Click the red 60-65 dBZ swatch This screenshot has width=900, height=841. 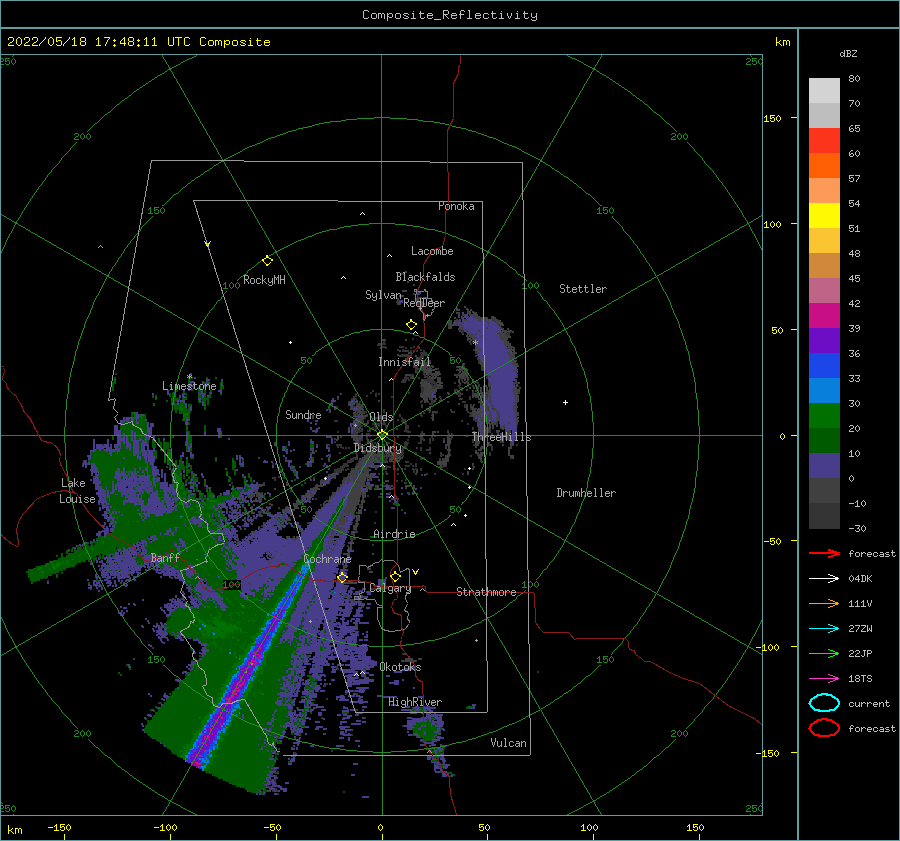824,141
